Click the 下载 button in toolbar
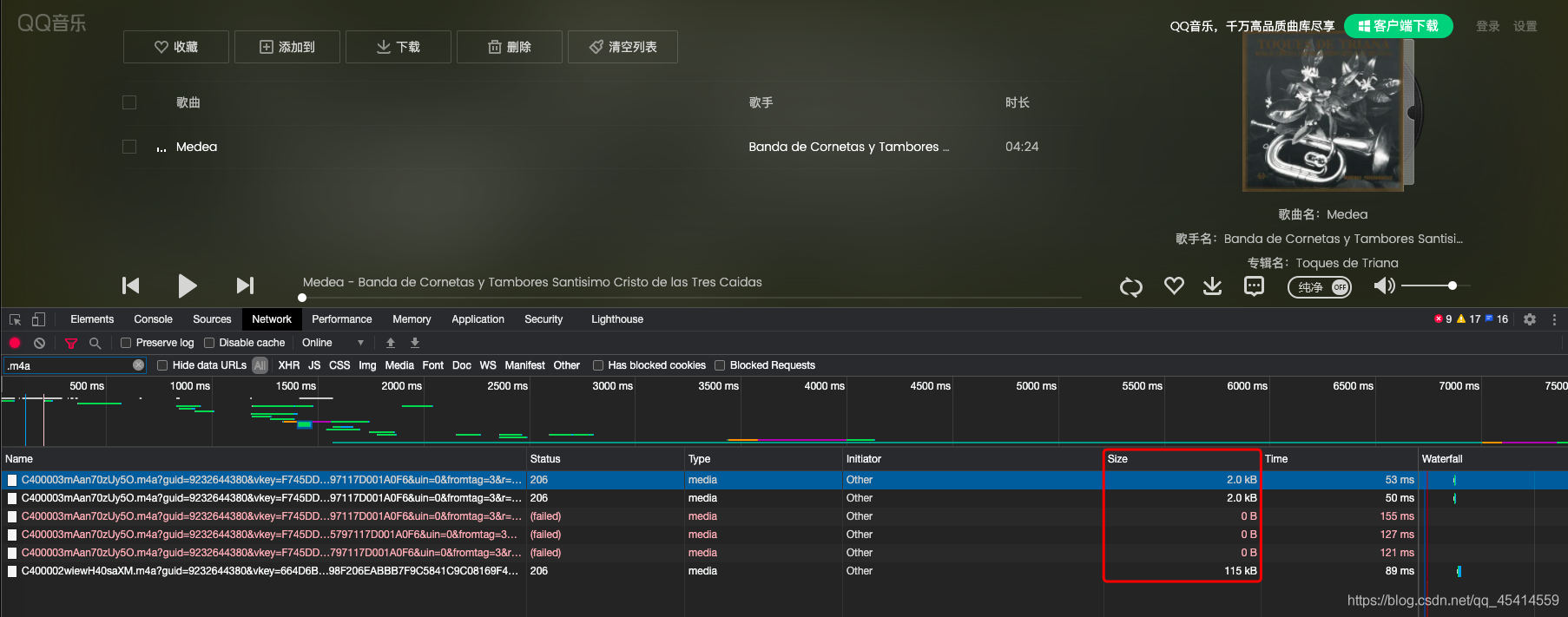 [x=399, y=47]
